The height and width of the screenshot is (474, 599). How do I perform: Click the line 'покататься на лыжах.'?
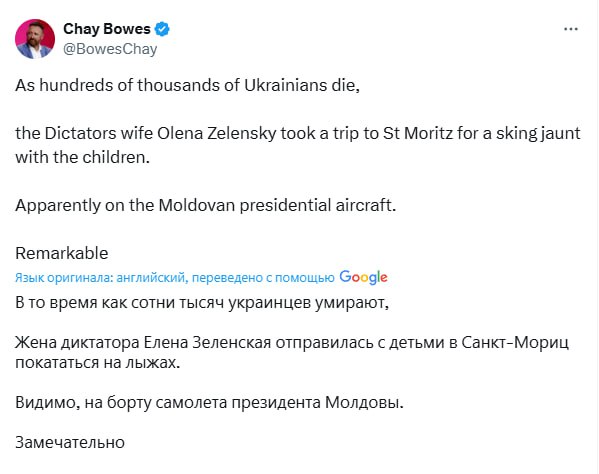click(98, 362)
